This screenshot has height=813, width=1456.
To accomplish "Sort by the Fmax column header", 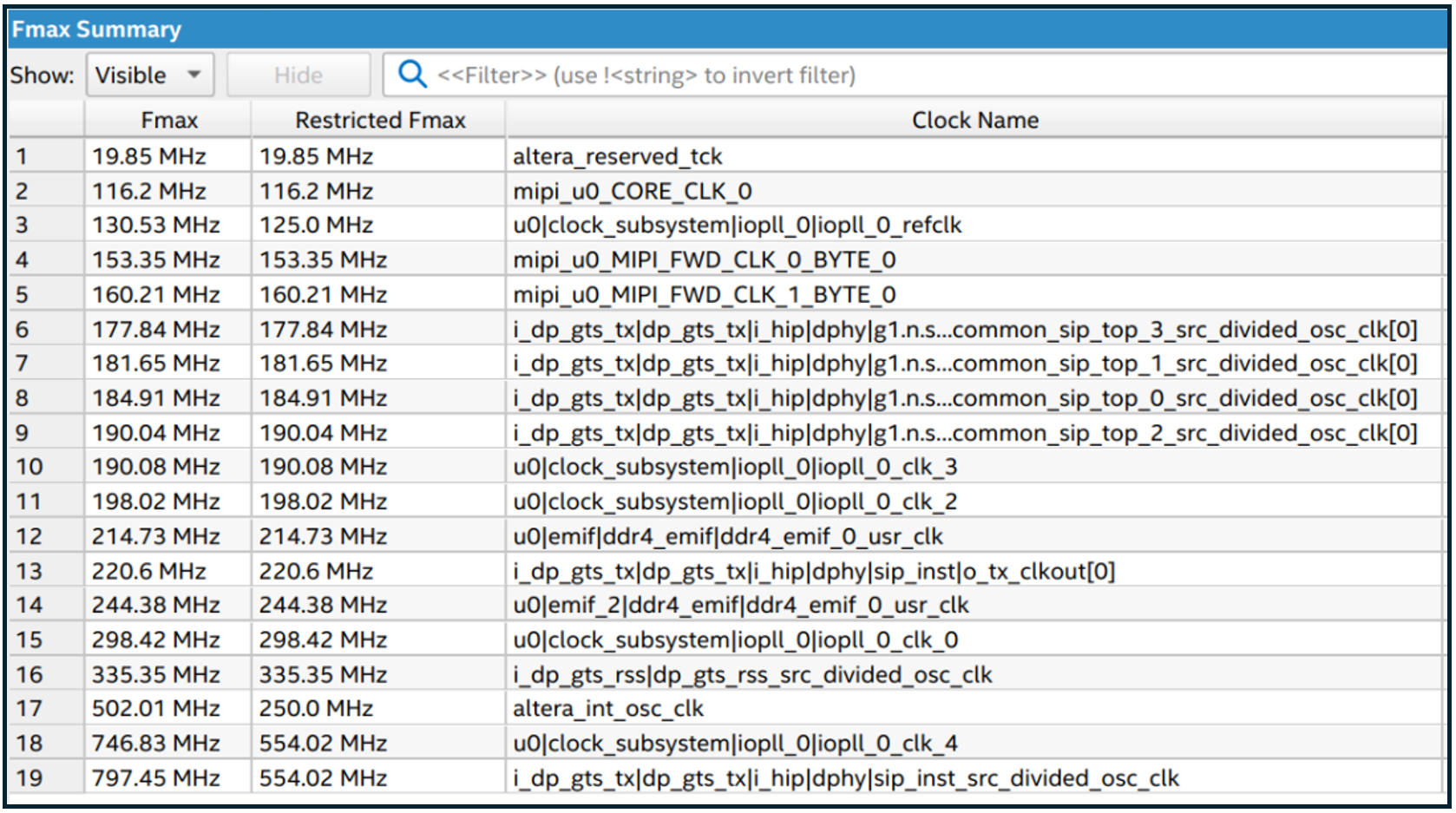I will (168, 120).
